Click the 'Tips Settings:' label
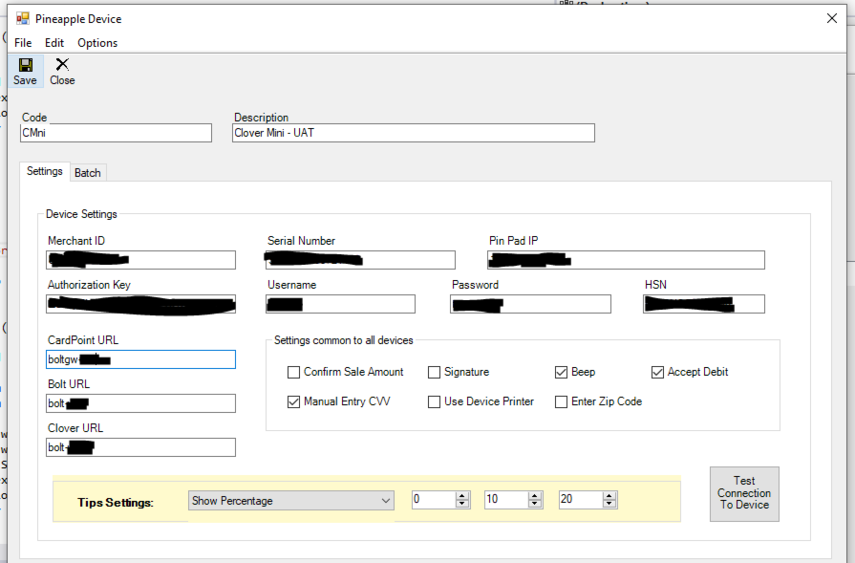855x563 pixels. (x=115, y=502)
